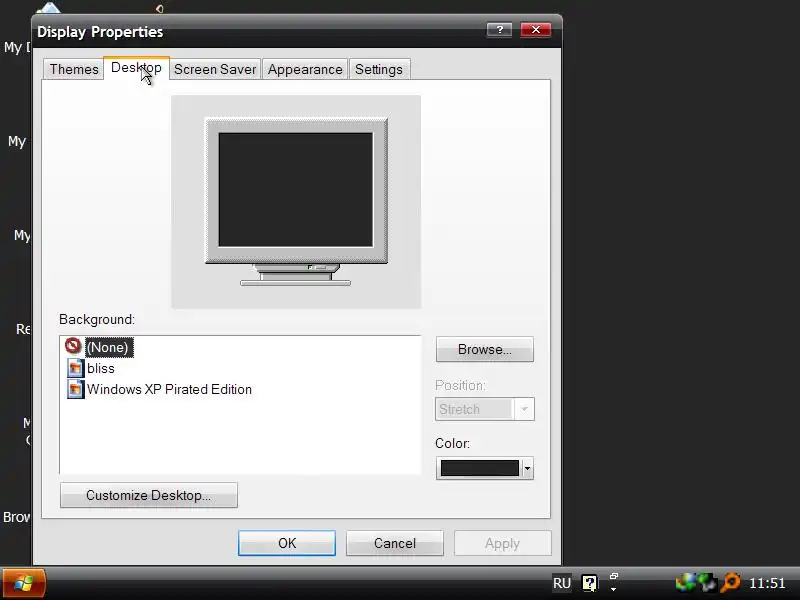Click the (None) red prohibition icon
The width and height of the screenshot is (800, 600).
pyautogui.click(x=73, y=346)
